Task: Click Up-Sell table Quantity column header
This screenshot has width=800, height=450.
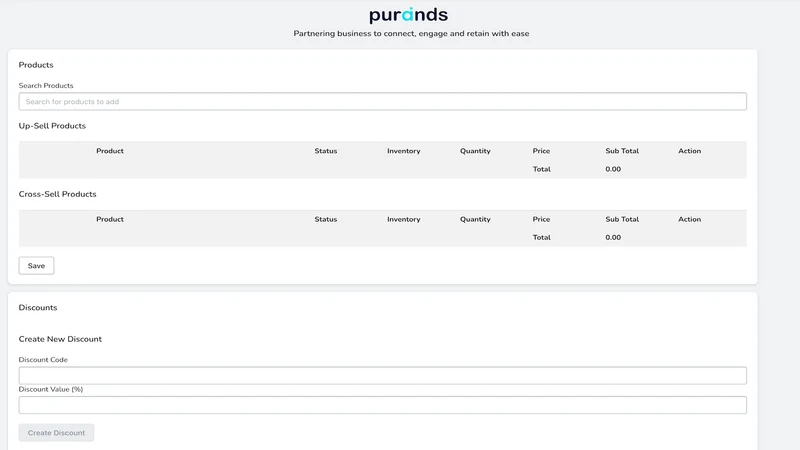Action: click(475, 151)
